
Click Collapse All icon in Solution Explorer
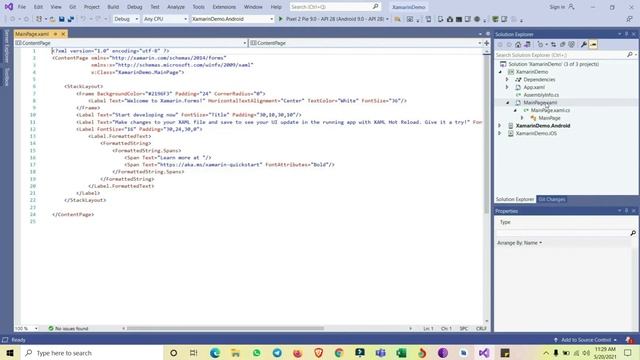tap(562, 44)
